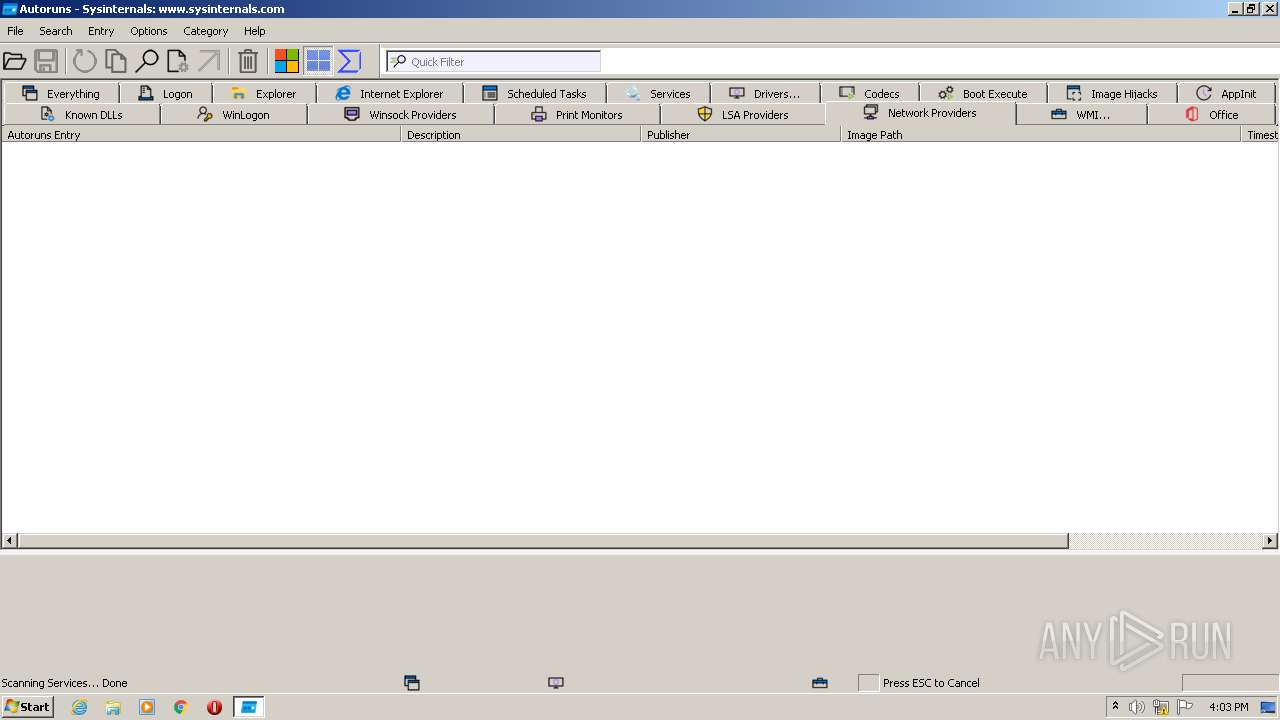Open the Entry menu
Image resolution: width=1280 pixels, height=720 pixels.
(x=101, y=31)
